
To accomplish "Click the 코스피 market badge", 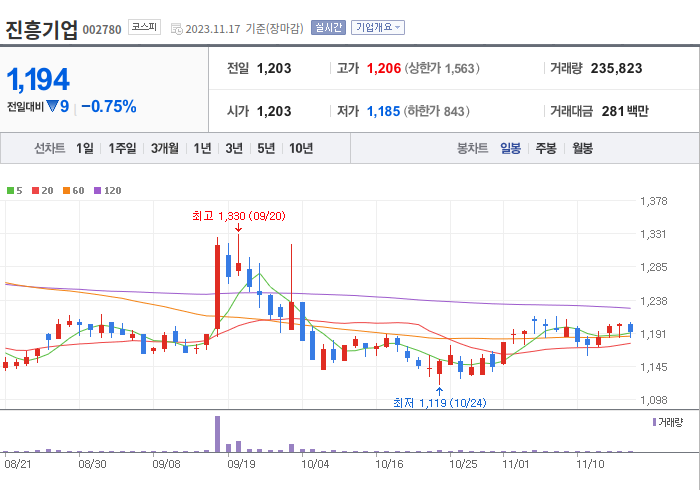I will click(x=144, y=27).
